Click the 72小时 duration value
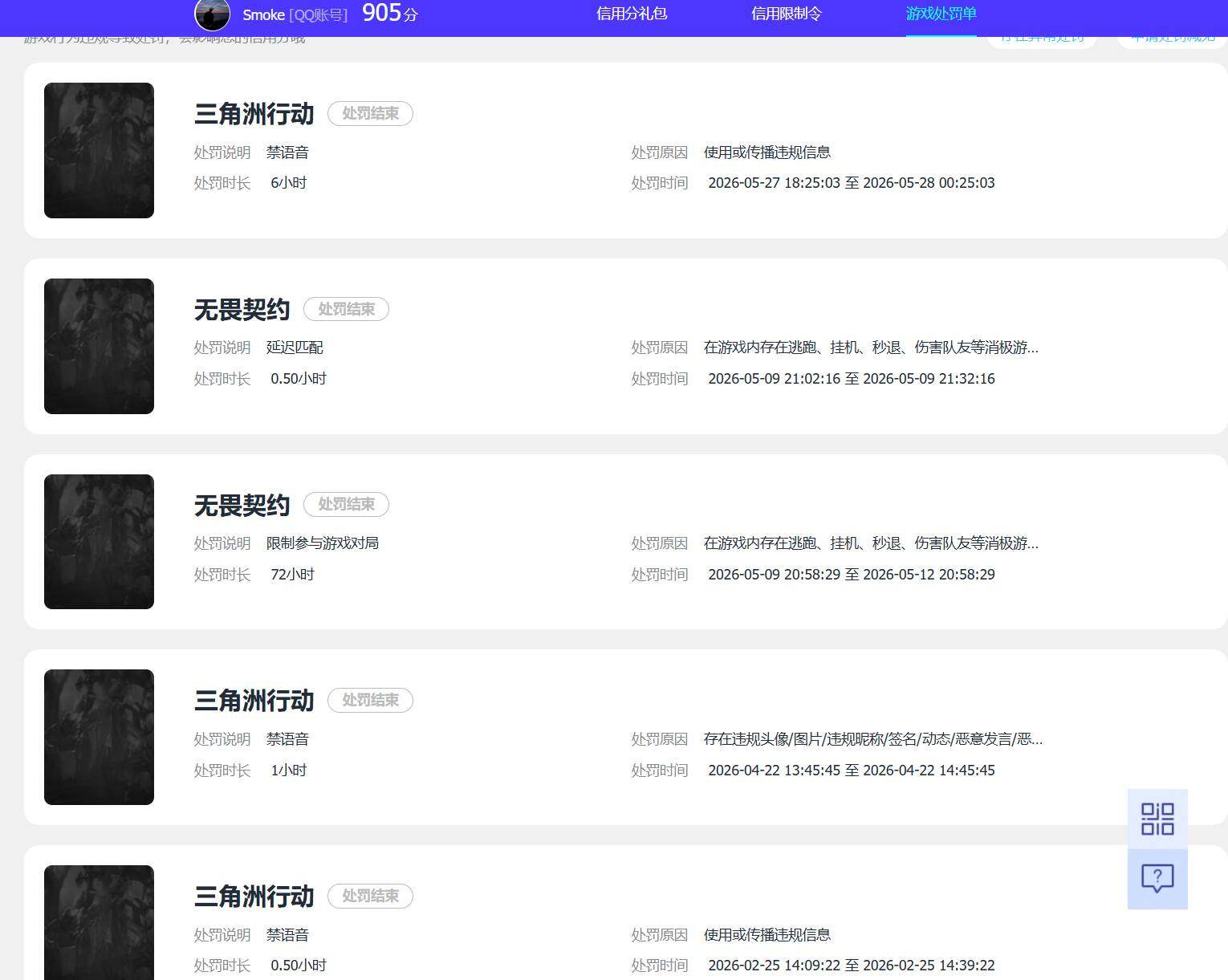 point(292,575)
